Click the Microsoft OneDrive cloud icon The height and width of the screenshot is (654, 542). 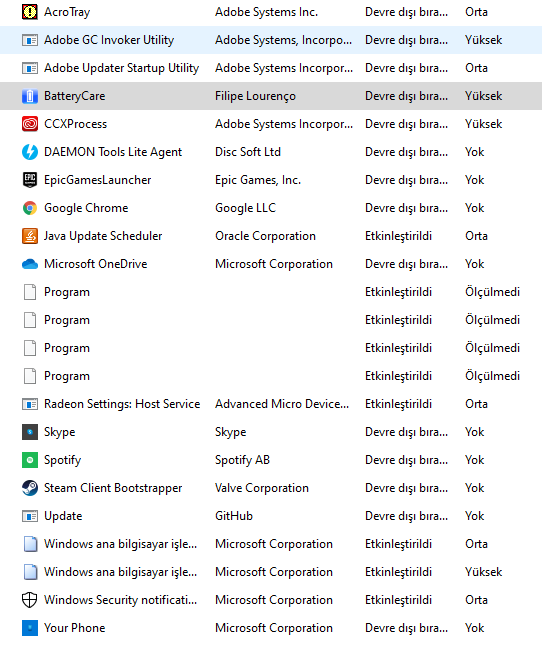point(30,264)
